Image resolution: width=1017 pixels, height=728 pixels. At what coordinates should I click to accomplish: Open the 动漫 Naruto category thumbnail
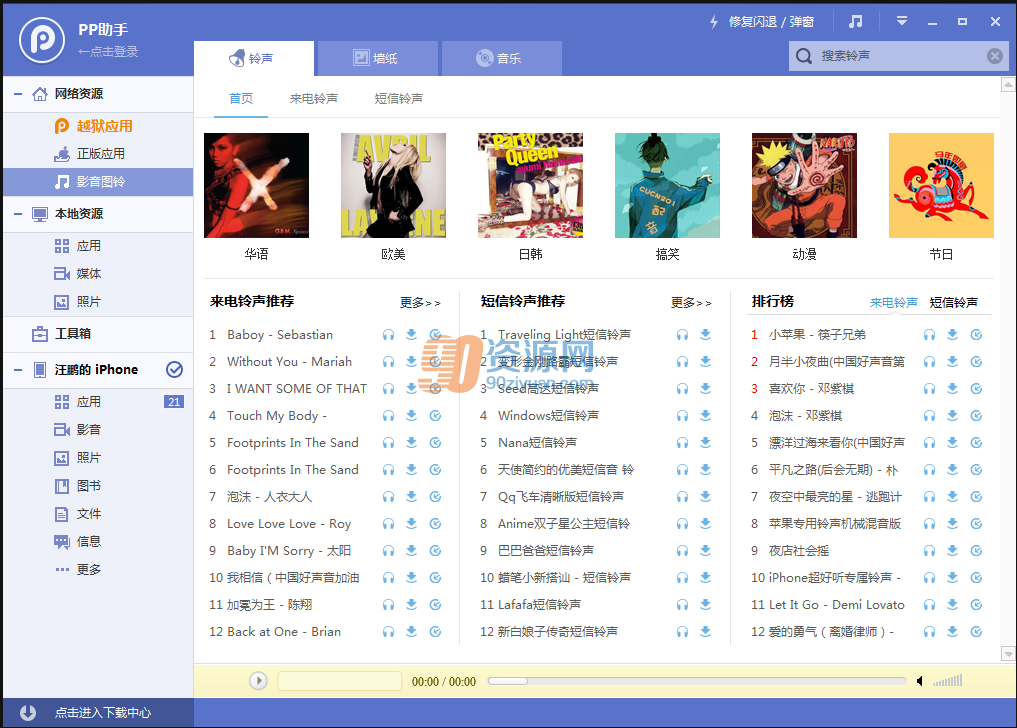804,186
